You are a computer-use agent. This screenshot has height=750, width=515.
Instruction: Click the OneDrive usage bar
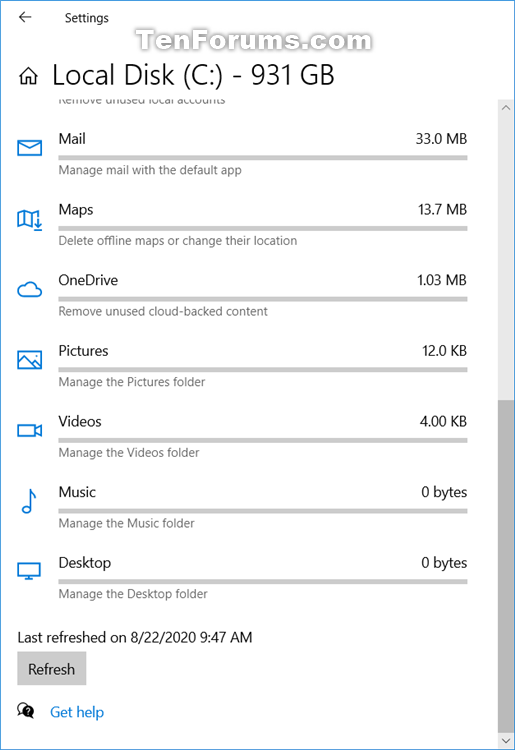[263, 299]
